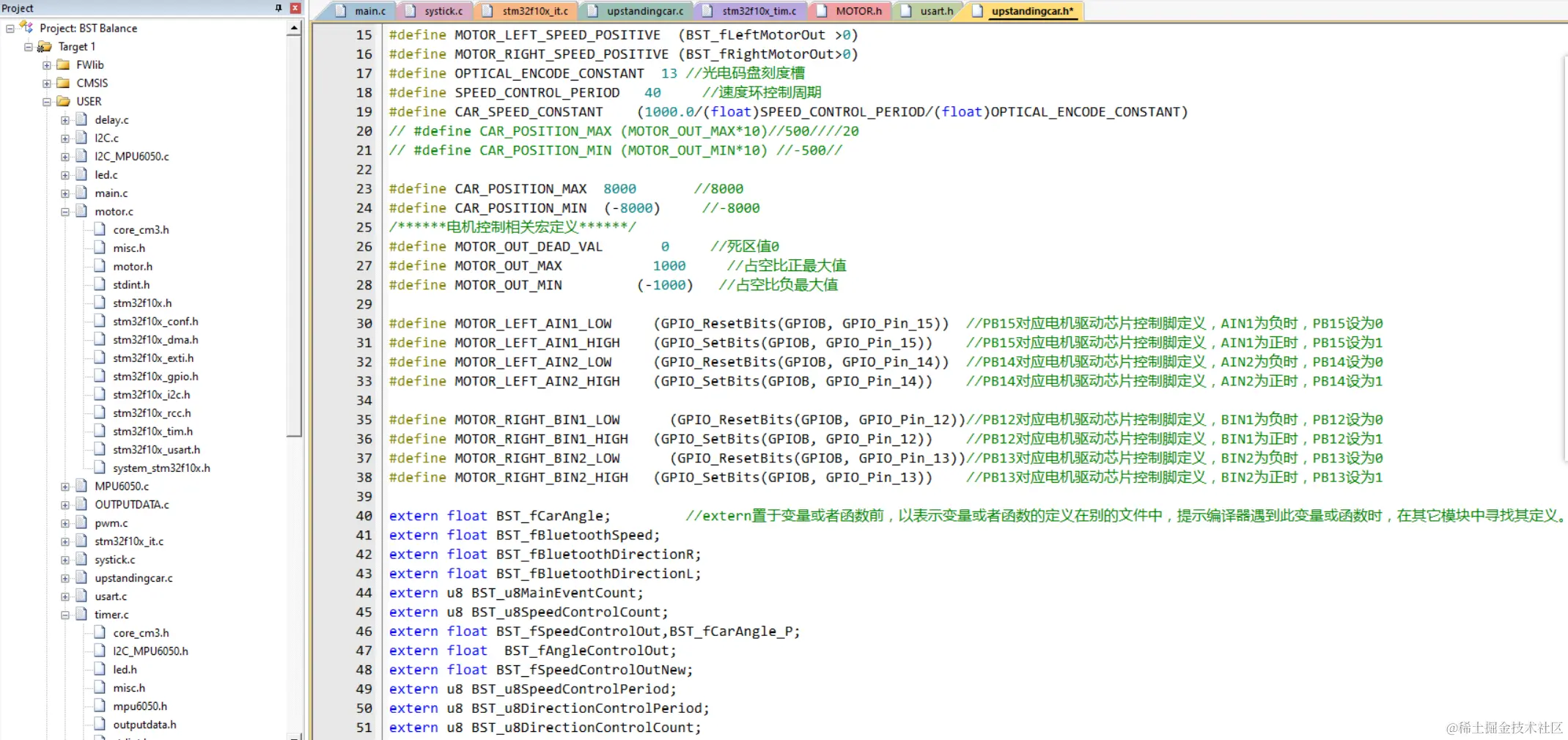The width and height of the screenshot is (1568, 740).
Task: Expand the stm32f10x_it.c node in Project tree
Action: pos(65,541)
